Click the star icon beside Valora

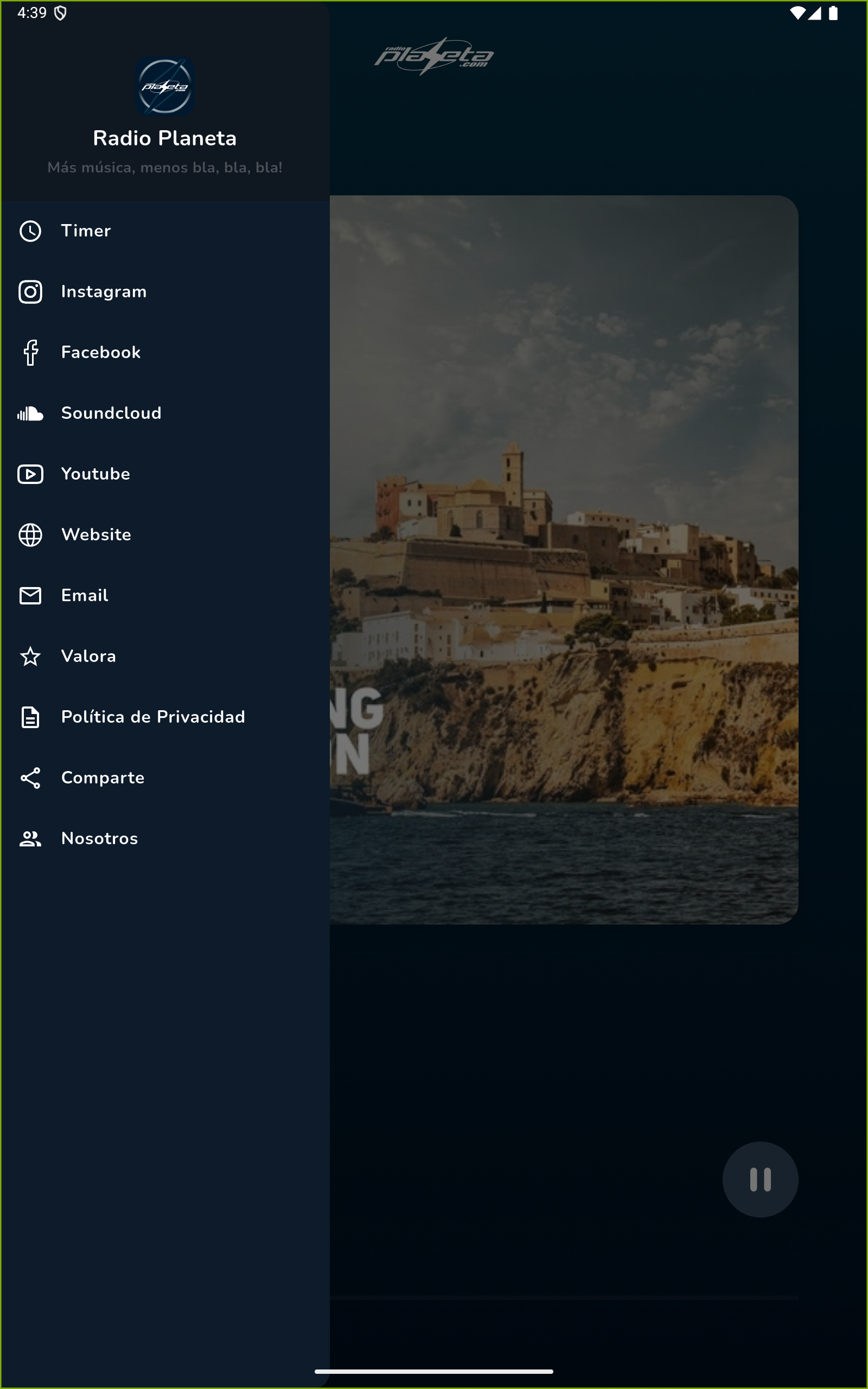coord(30,656)
